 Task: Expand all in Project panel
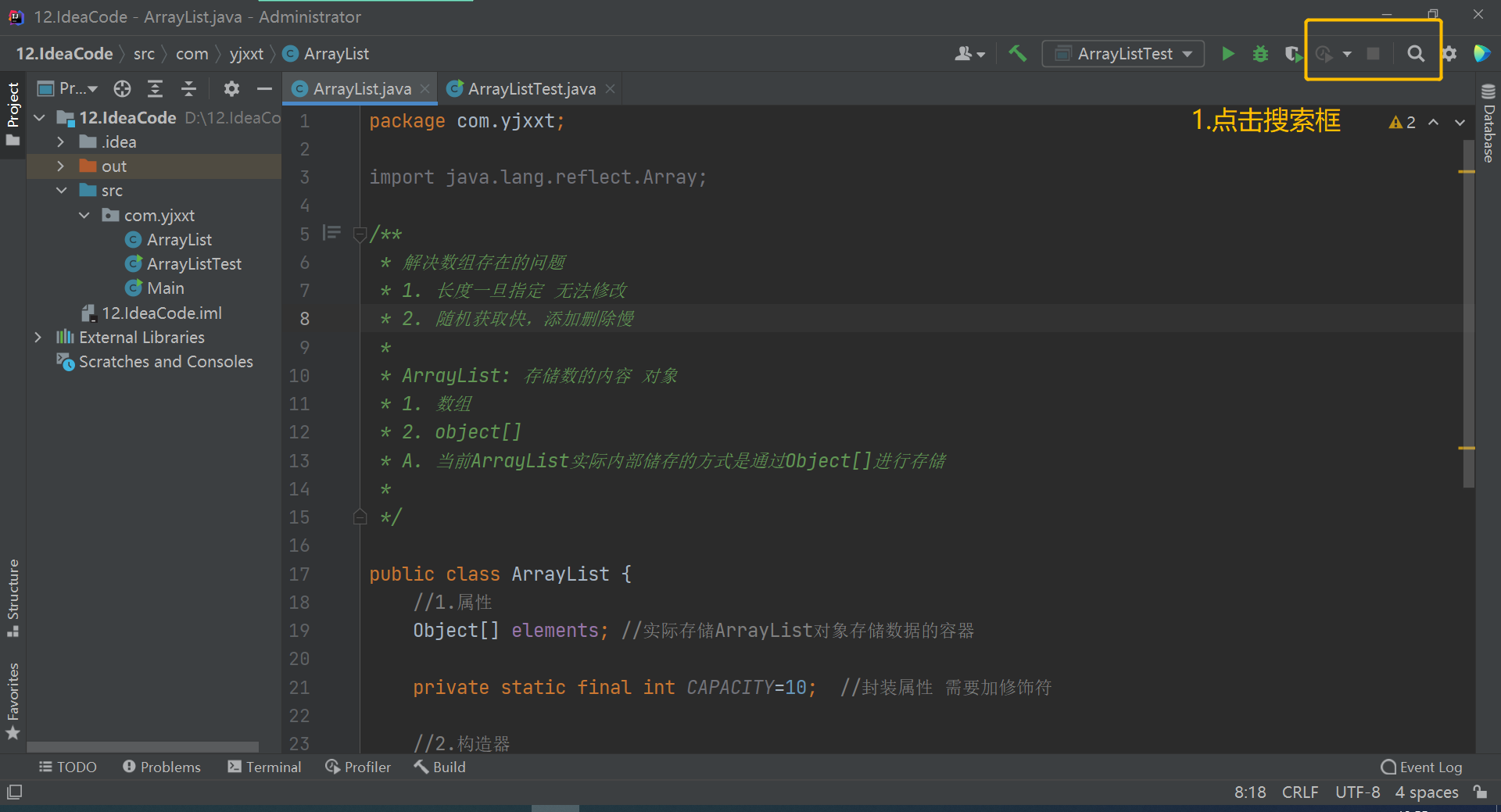[x=156, y=89]
